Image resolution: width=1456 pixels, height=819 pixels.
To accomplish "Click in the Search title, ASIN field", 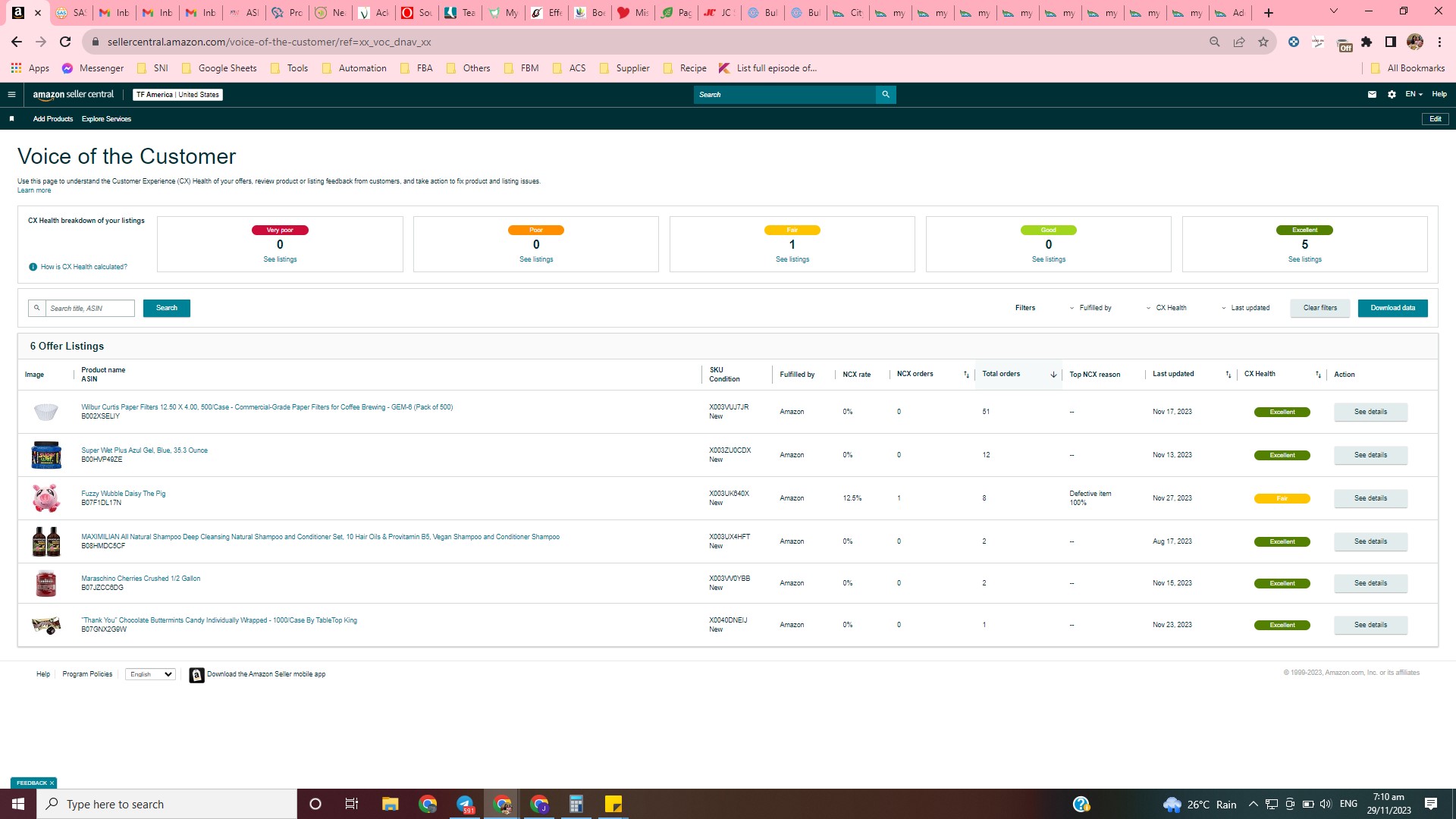I will (89, 309).
